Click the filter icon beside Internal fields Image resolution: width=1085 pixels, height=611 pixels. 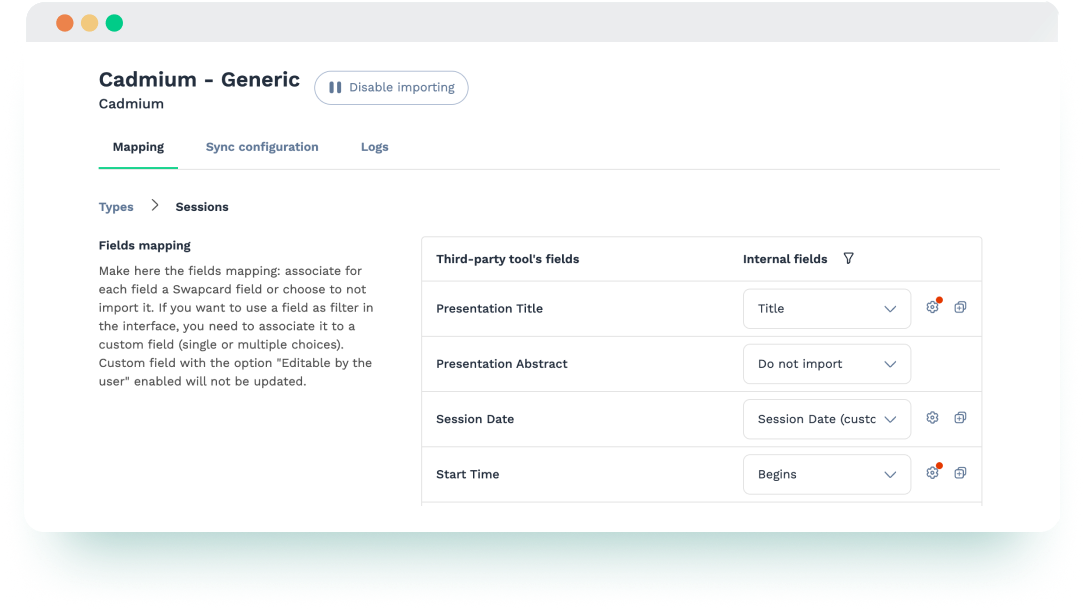(x=848, y=258)
